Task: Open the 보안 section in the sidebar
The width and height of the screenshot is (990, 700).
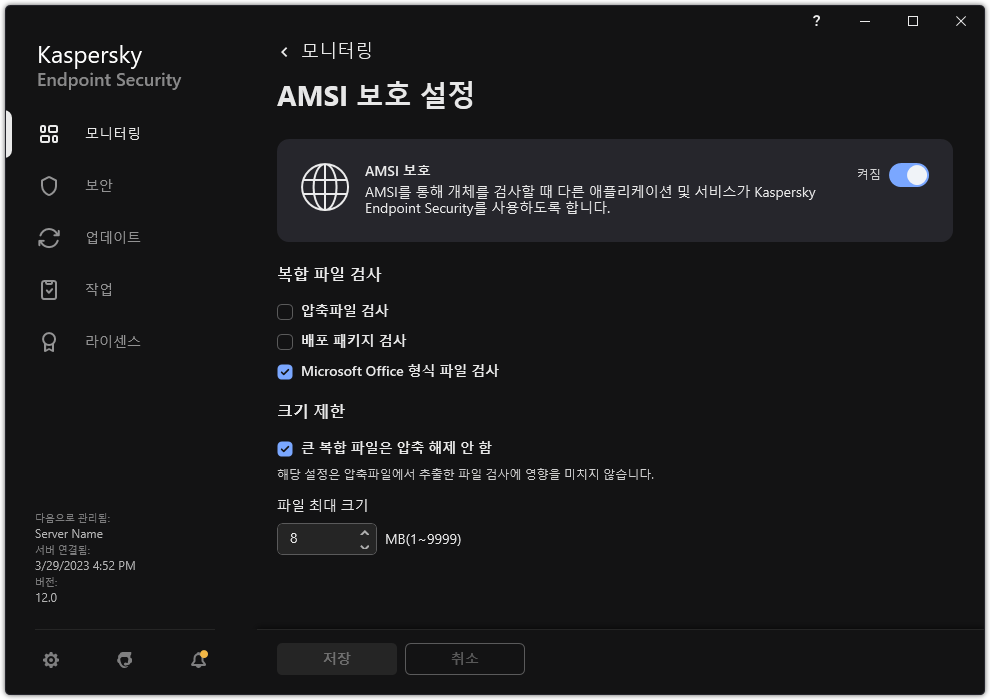Action: [47, 185]
